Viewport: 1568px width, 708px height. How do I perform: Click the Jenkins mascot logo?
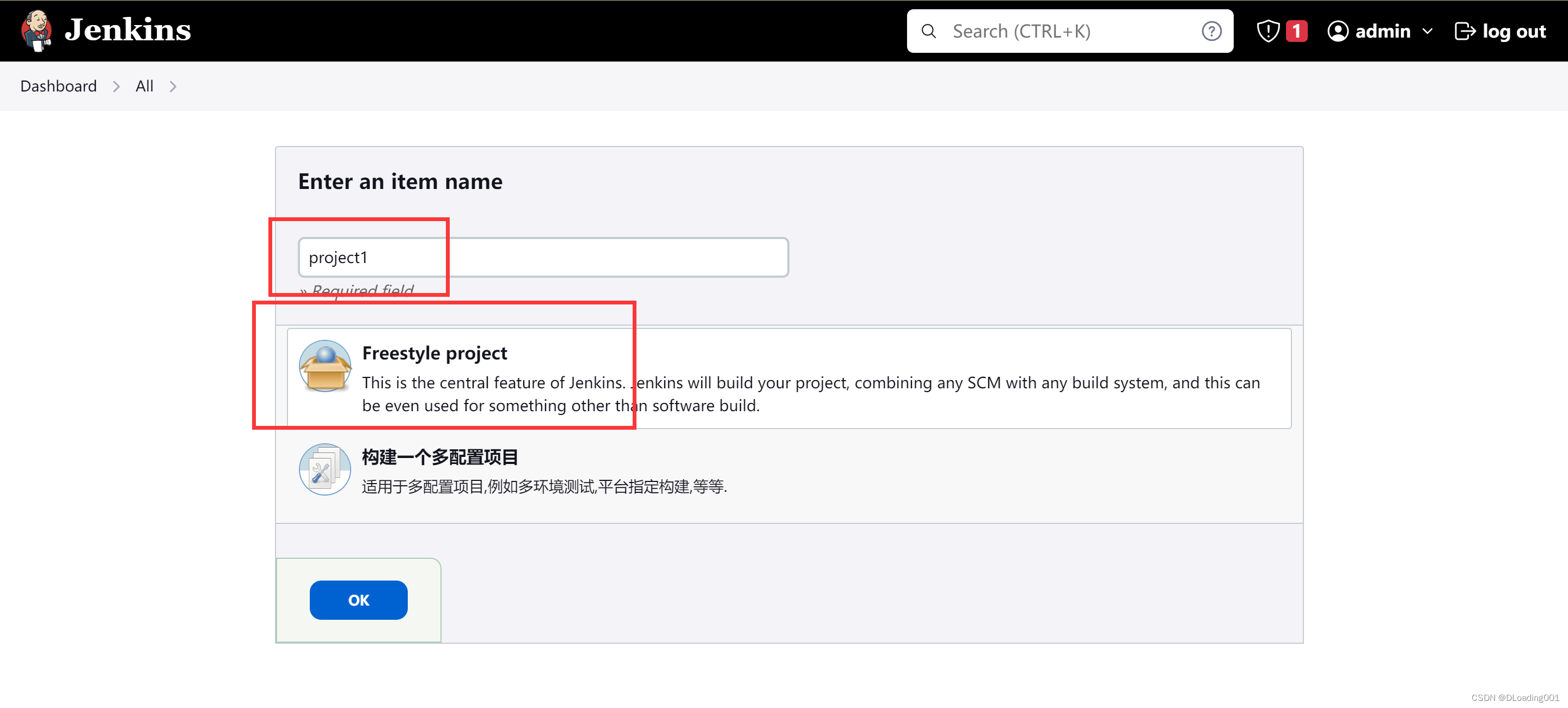36,30
